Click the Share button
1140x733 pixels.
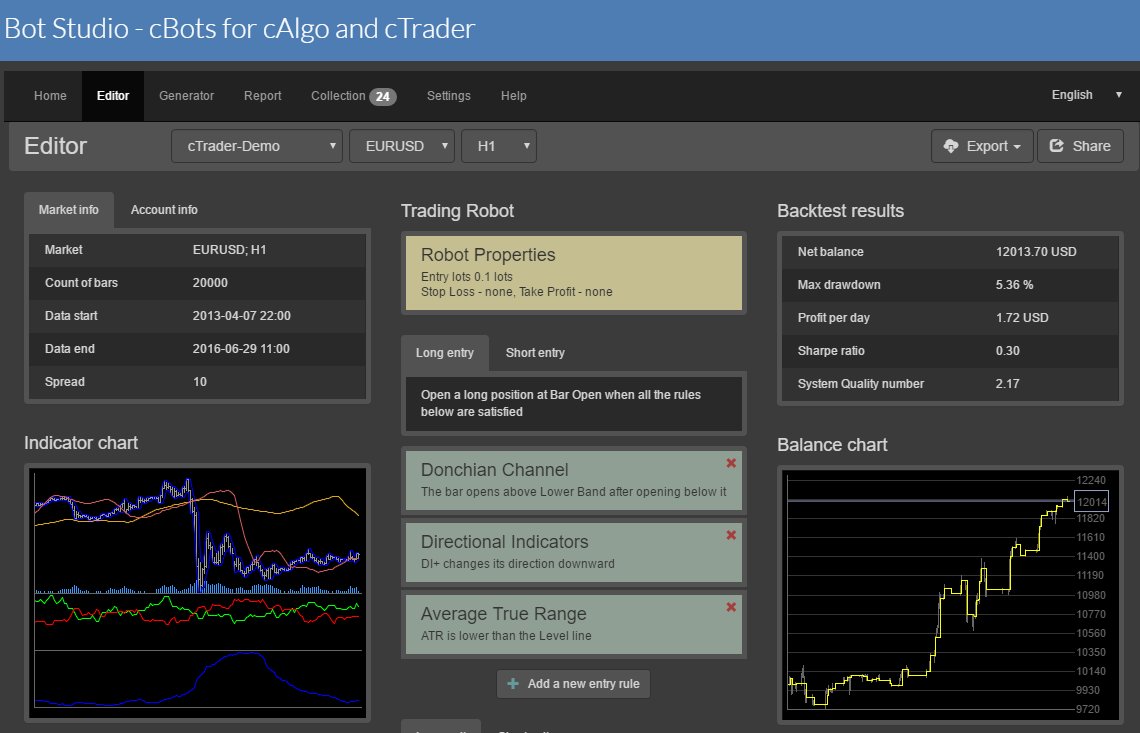[1080, 146]
